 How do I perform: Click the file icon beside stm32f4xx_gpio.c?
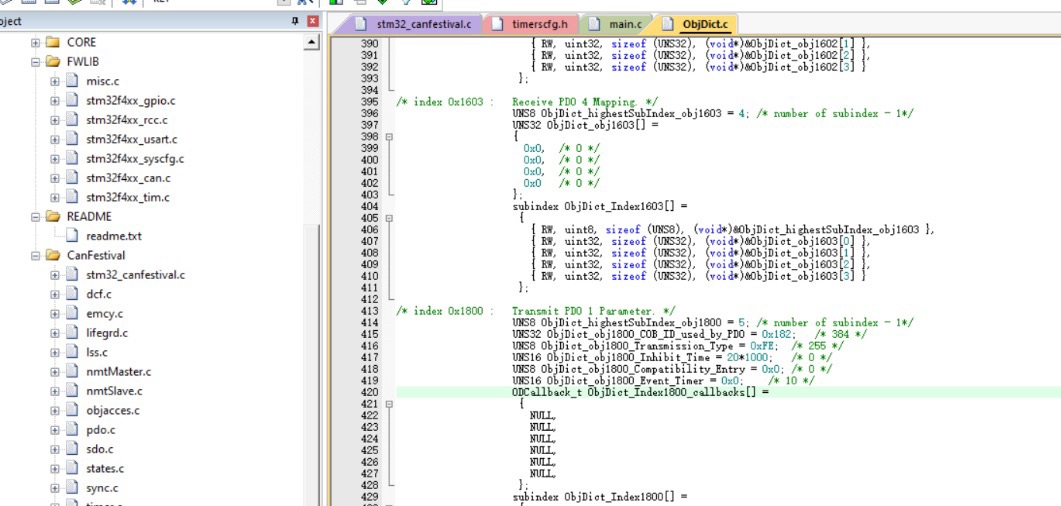point(72,100)
